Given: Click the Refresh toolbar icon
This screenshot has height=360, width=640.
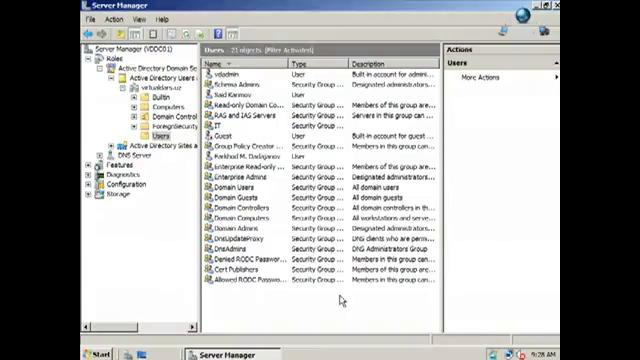Looking at the screenshot, I should pyautogui.click(x=186, y=34).
